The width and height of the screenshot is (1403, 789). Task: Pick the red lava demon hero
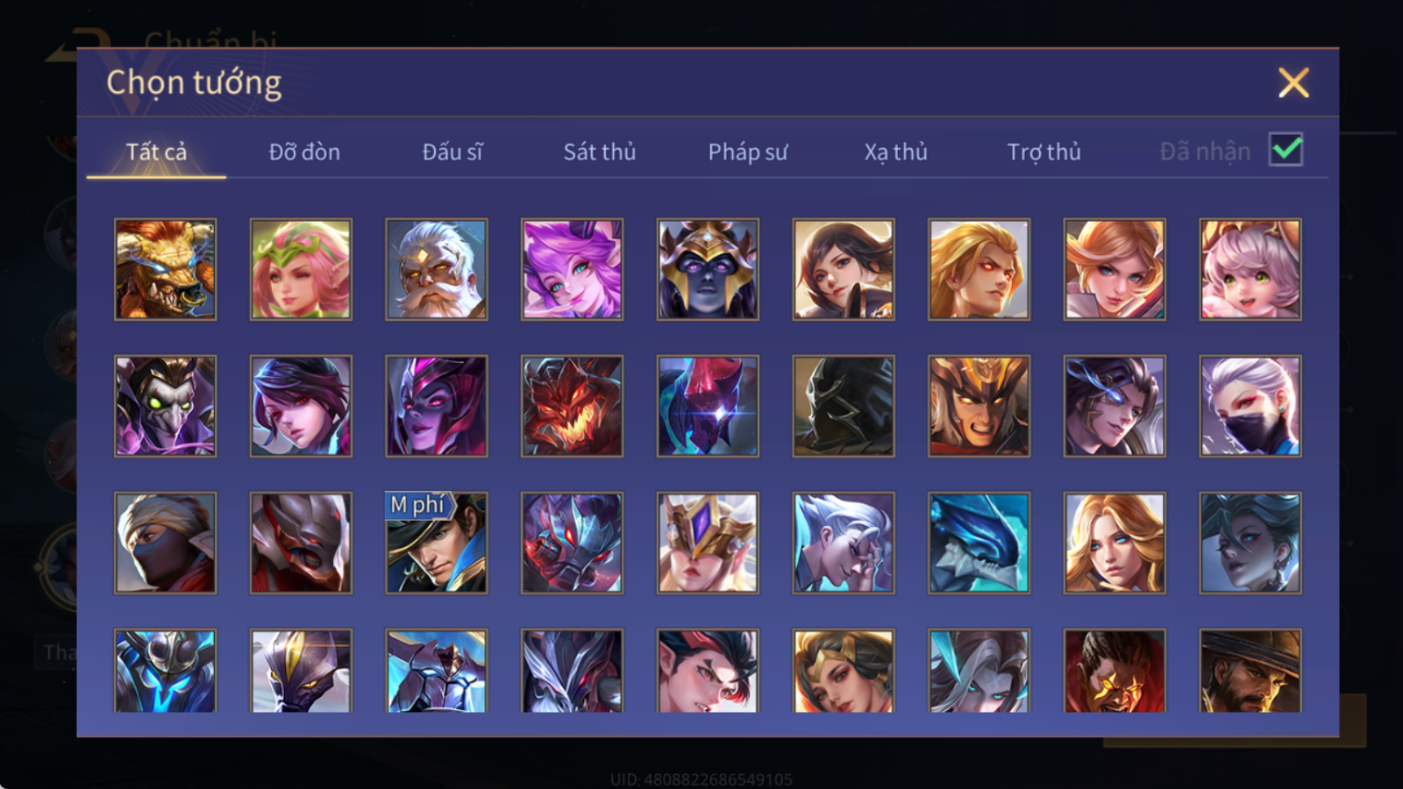click(x=572, y=406)
